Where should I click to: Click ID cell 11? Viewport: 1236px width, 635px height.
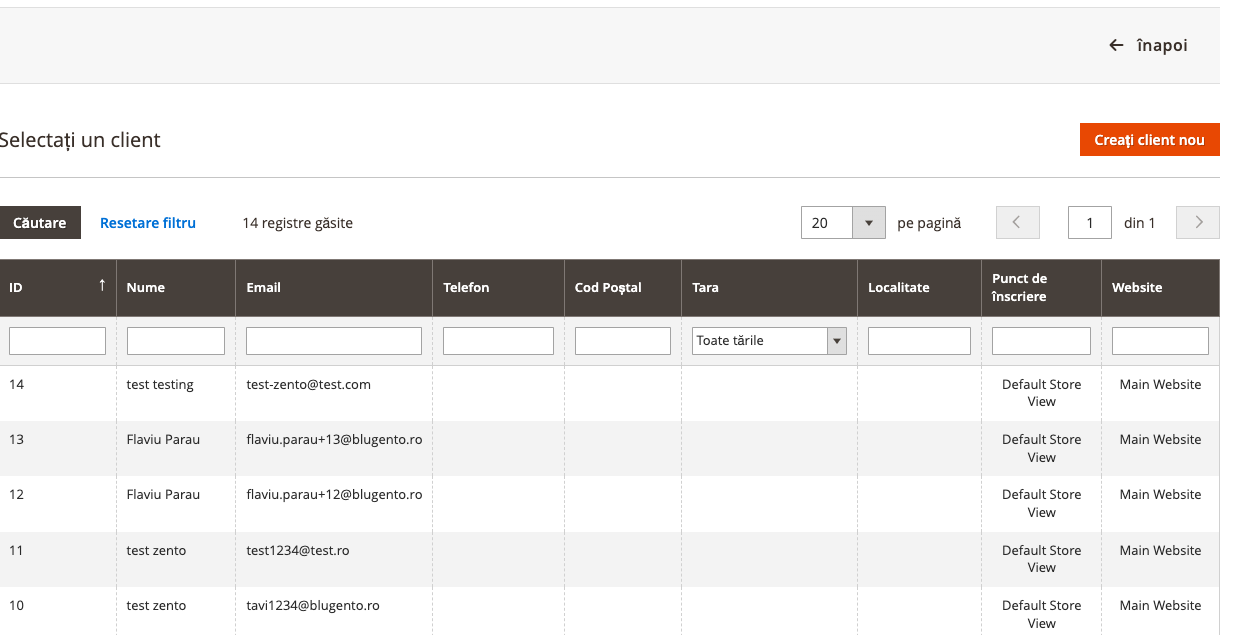17,551
